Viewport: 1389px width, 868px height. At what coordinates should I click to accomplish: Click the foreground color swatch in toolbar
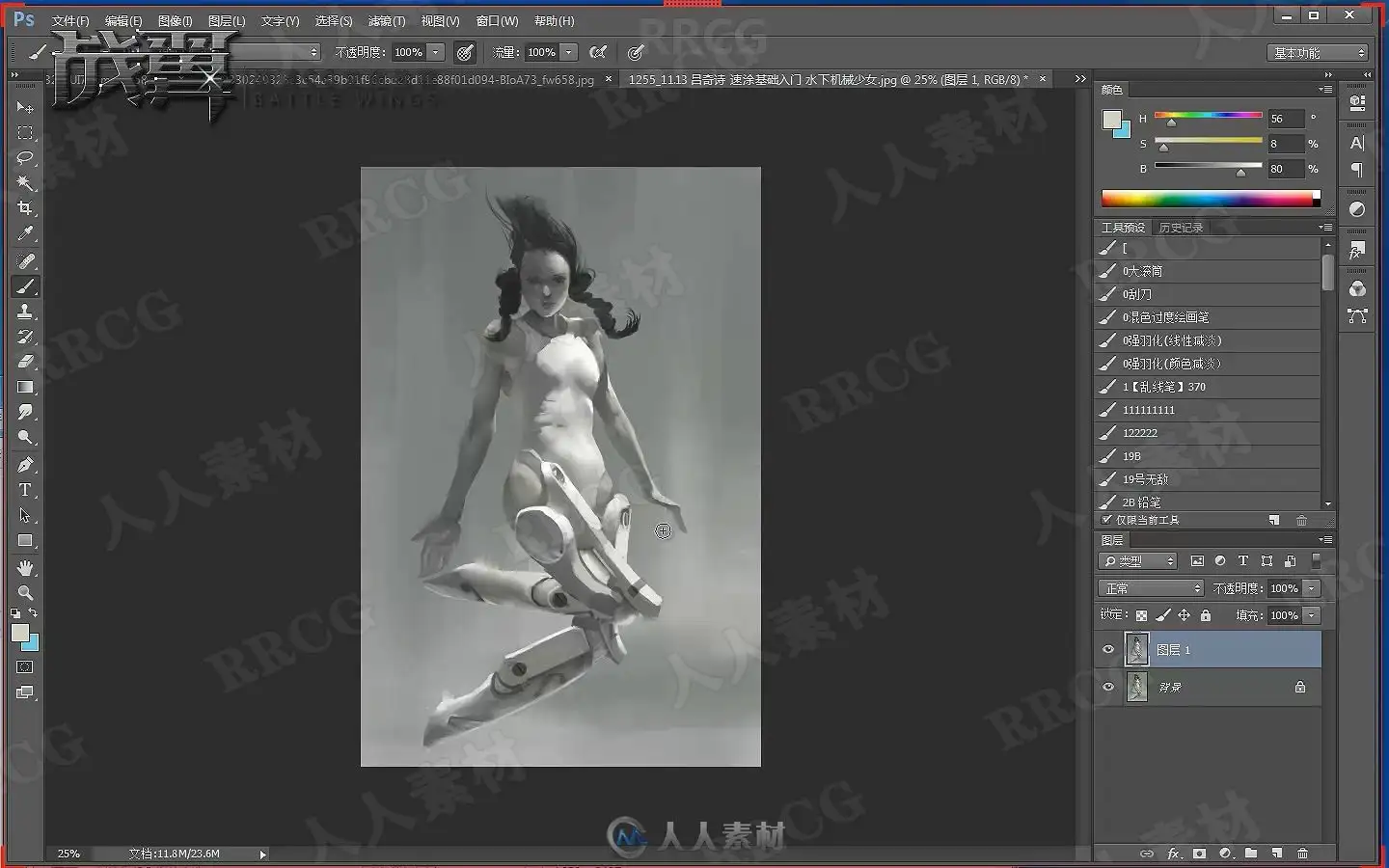point(20,633)
